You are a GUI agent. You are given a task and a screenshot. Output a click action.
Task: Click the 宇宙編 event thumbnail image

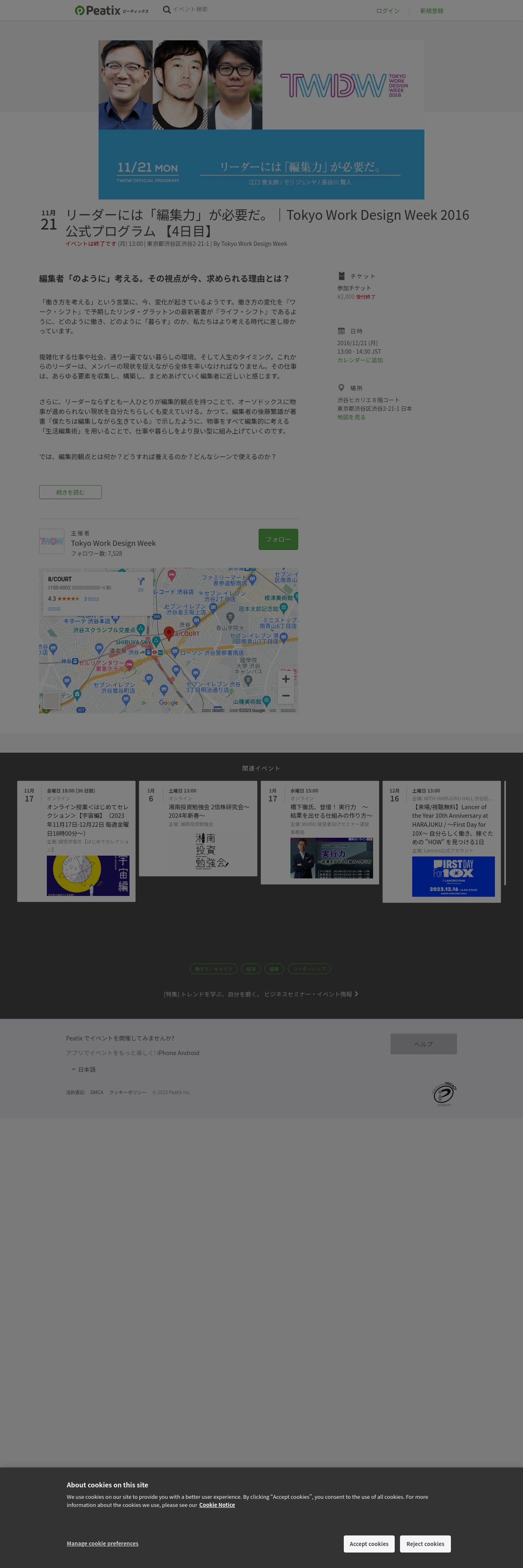point(88,875)
